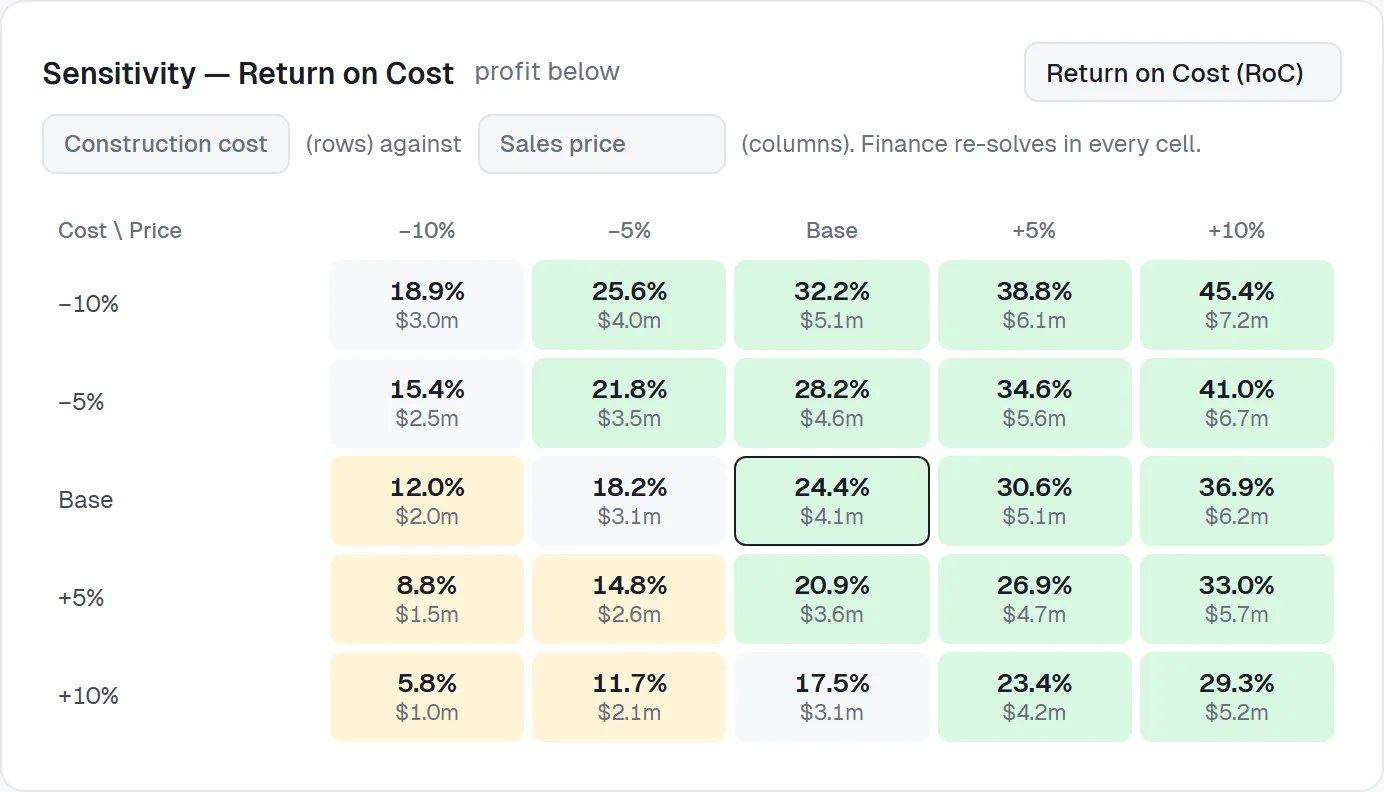The width and height of the screenshot is (1384, 792).
Task: Click the Base column header
Action: pyautogui.click(x=832, y=230)
